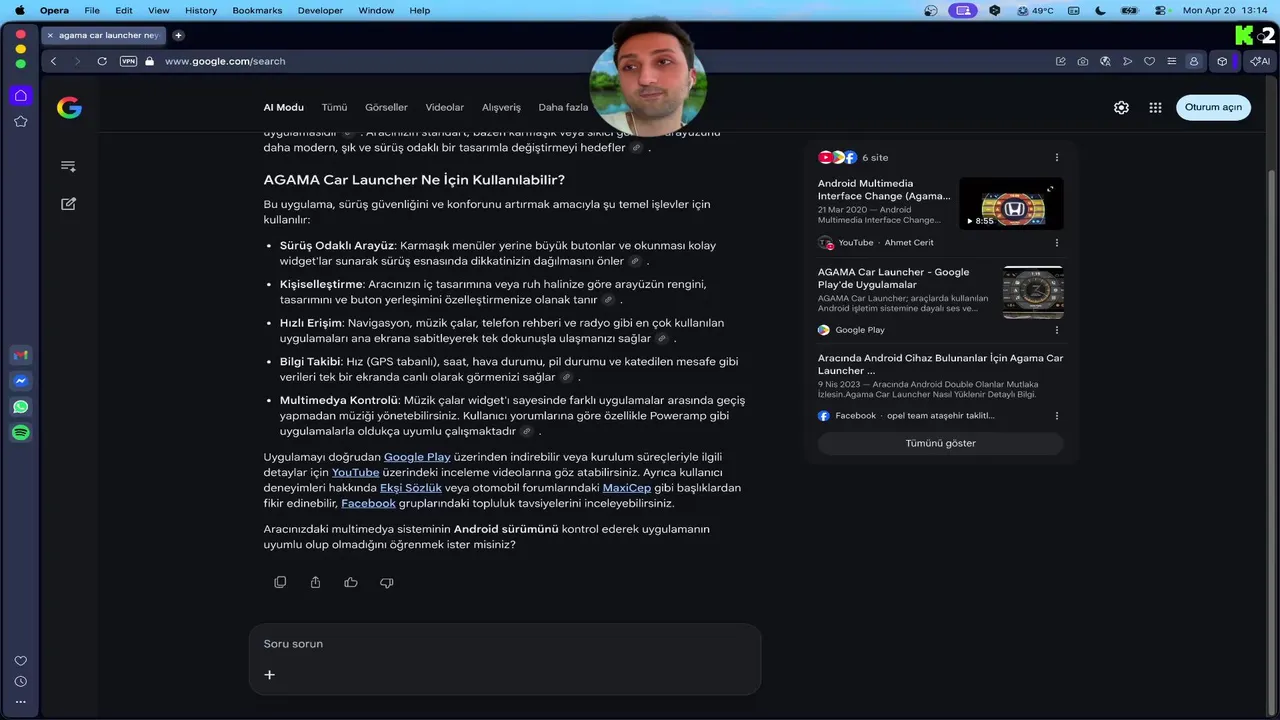Switch to the Alışveriş tab
The image size is (1280, 720).
[x=501, y=107]
